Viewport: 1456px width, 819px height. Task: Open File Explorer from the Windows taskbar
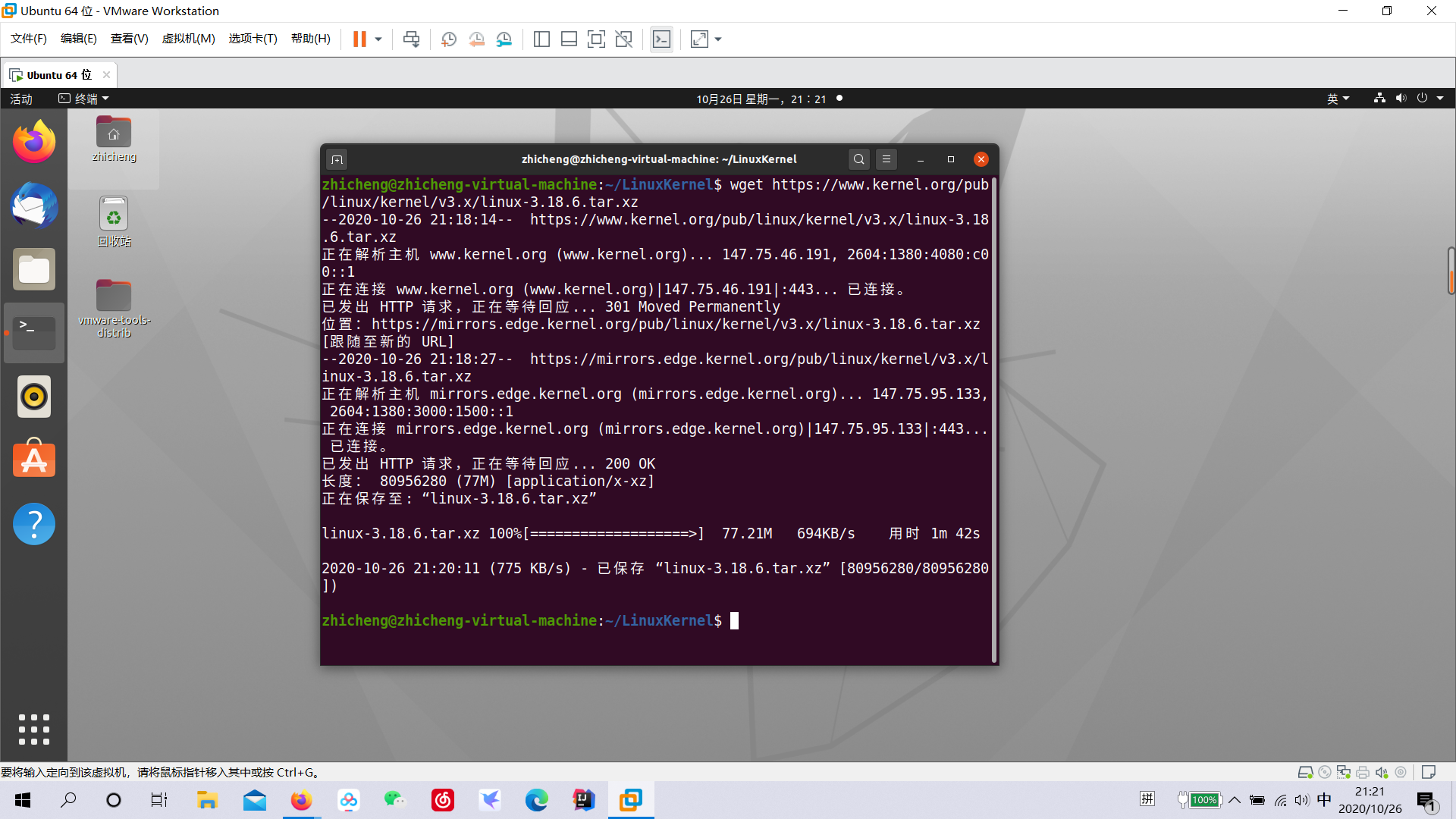[x=207, y=800]
